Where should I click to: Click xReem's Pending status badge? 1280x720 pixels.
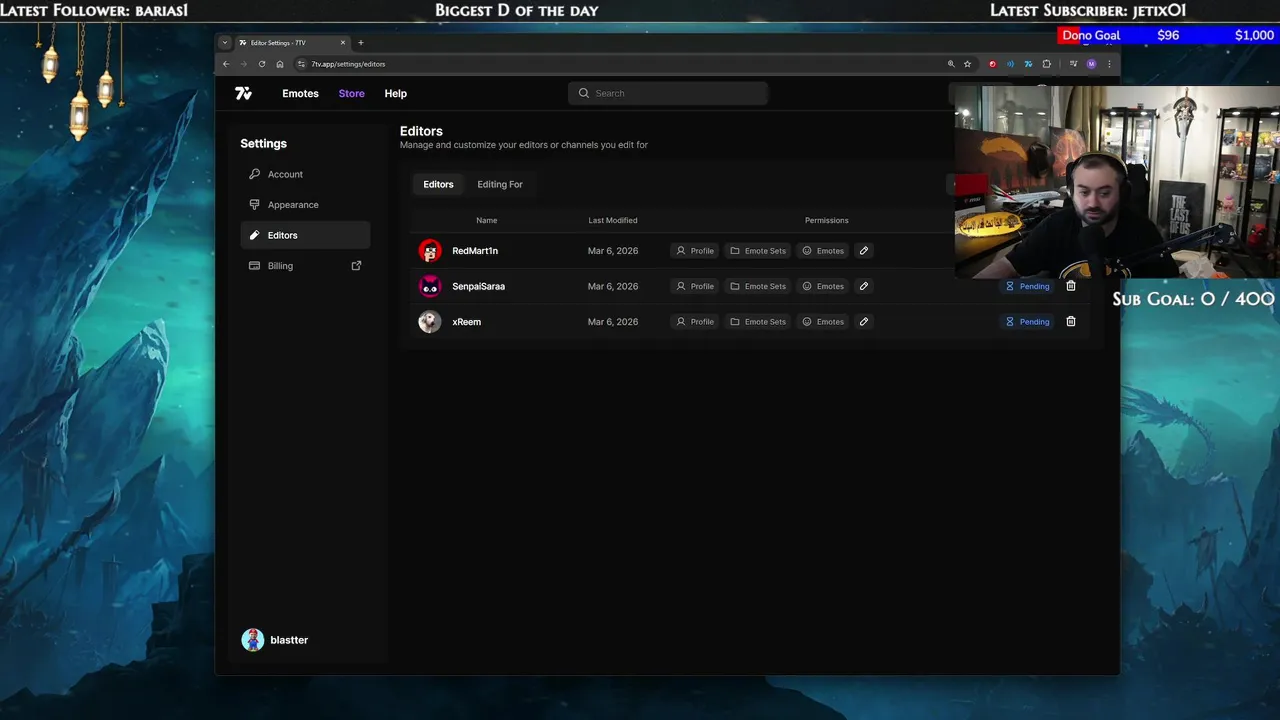click(x=1027, y=322)
